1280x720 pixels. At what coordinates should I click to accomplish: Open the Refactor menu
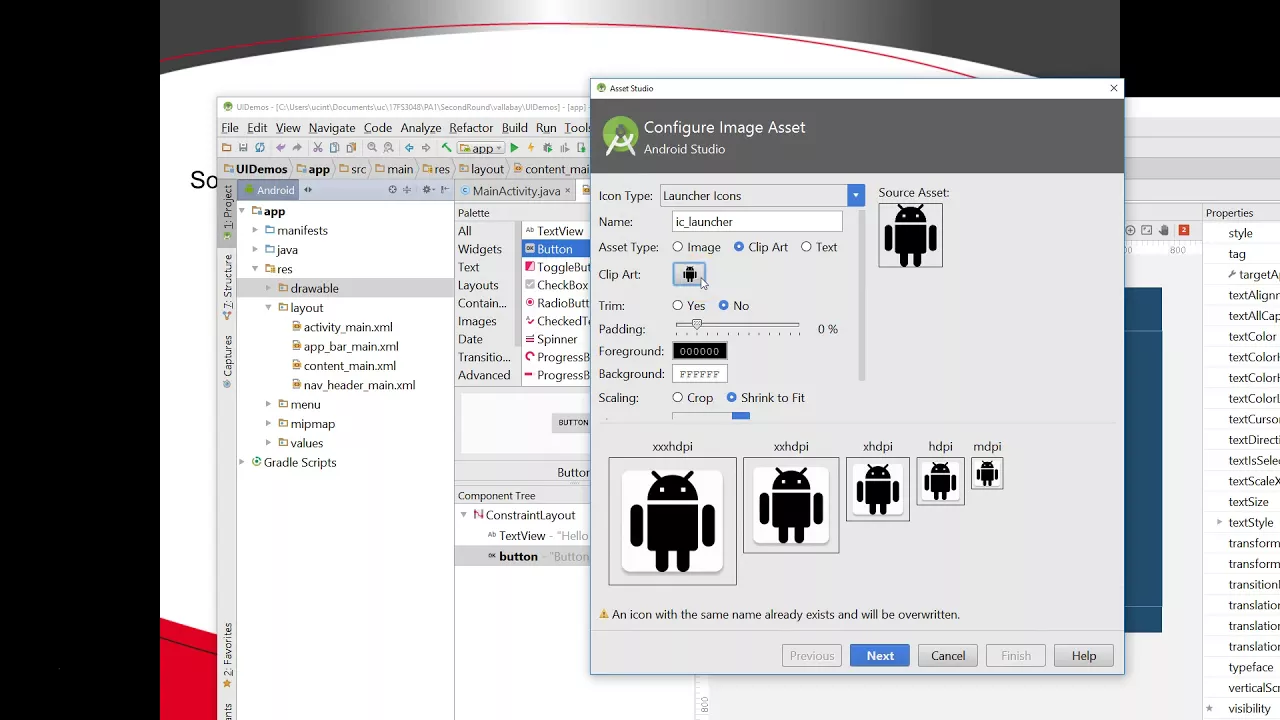[x=471, y=128]
